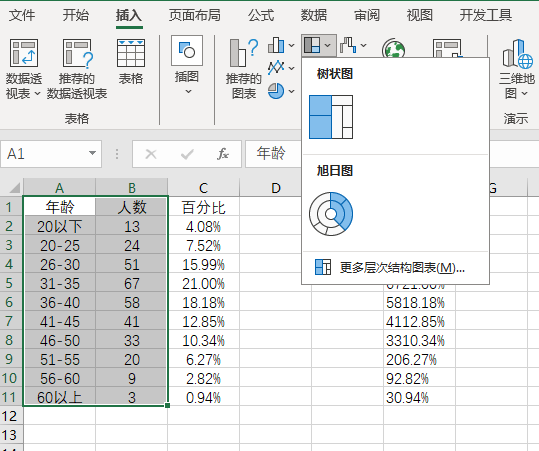The image size is (539, 451).
Task: Click the cell with value 67
Action: coord(132,284)
